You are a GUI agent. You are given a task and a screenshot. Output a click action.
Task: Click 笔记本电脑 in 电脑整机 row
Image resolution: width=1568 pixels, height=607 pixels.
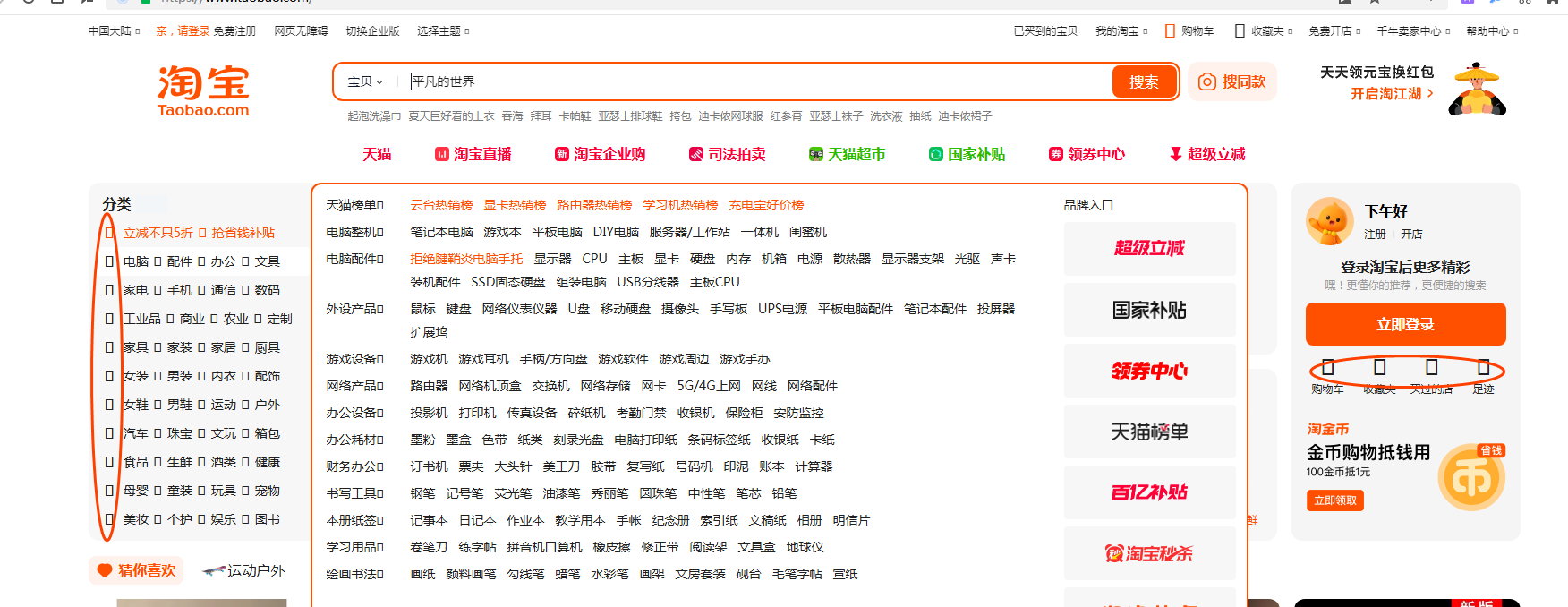click(x=441, y=232)
